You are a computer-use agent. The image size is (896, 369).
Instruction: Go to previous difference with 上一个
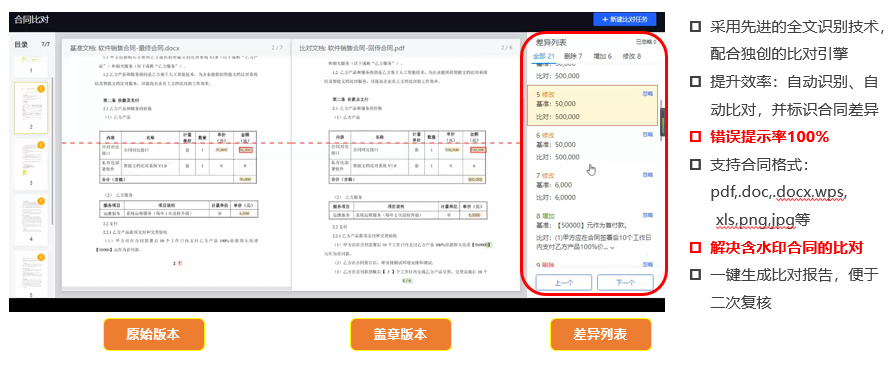pyautogui.click(x=563, y=282)
